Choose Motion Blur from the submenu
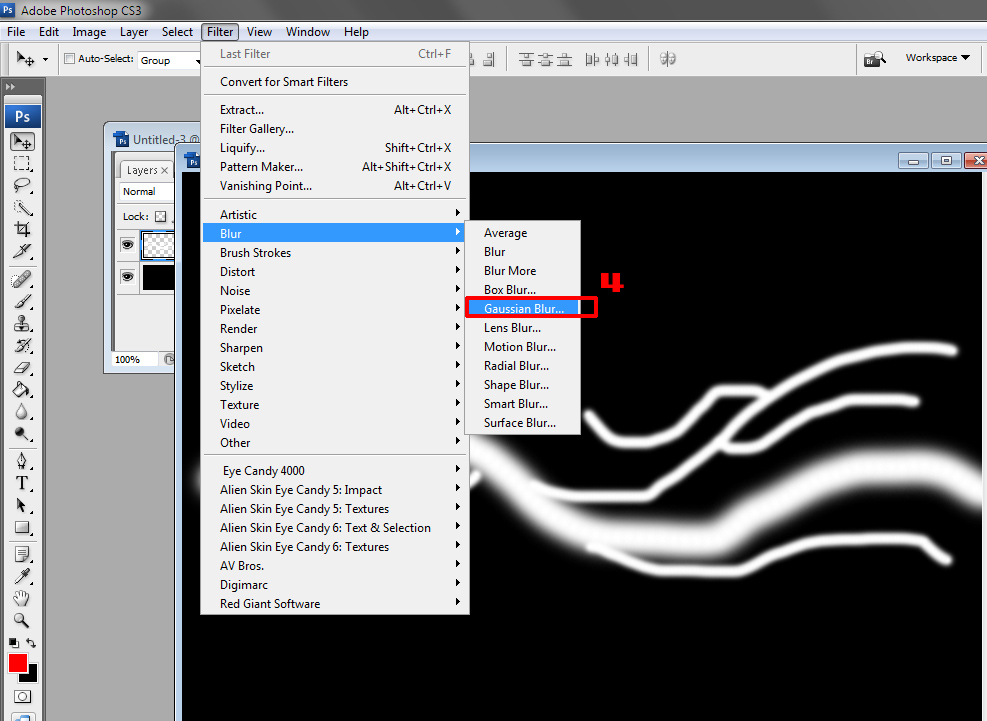The height and width of the screenshot is (721, 987). (522, 347)
